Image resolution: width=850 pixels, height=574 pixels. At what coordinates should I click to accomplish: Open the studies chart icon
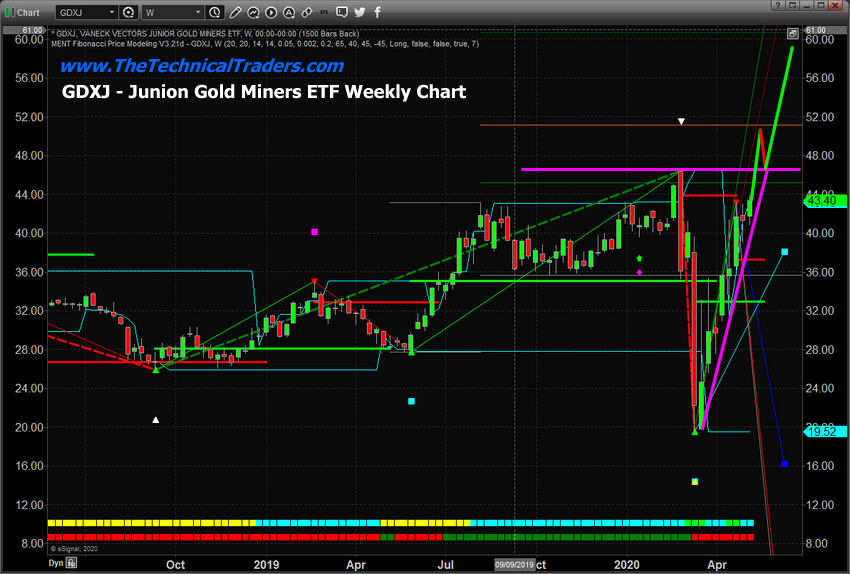click(x=253, y=12)
